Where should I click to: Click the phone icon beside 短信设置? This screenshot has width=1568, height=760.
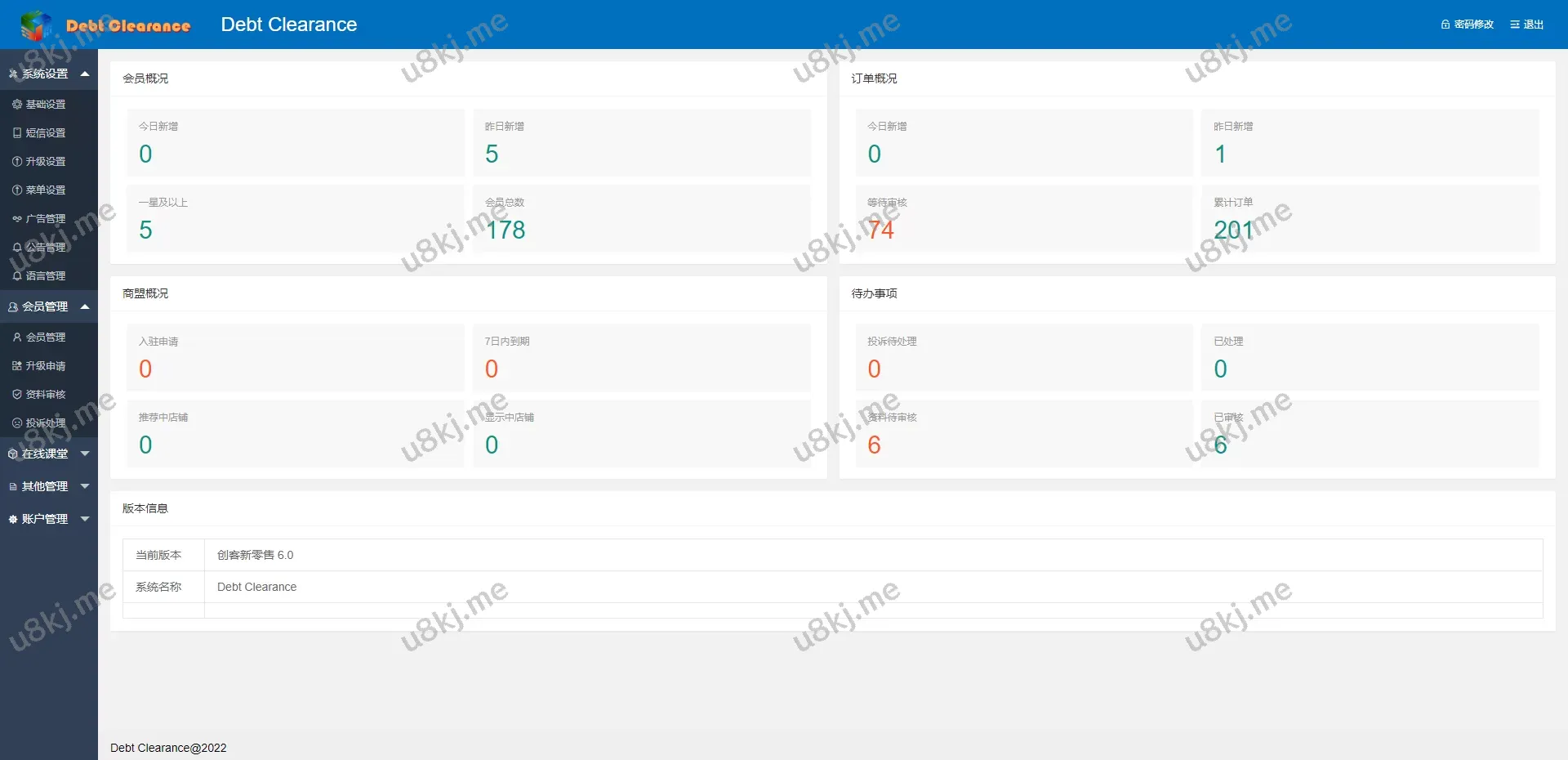[17, 133]
